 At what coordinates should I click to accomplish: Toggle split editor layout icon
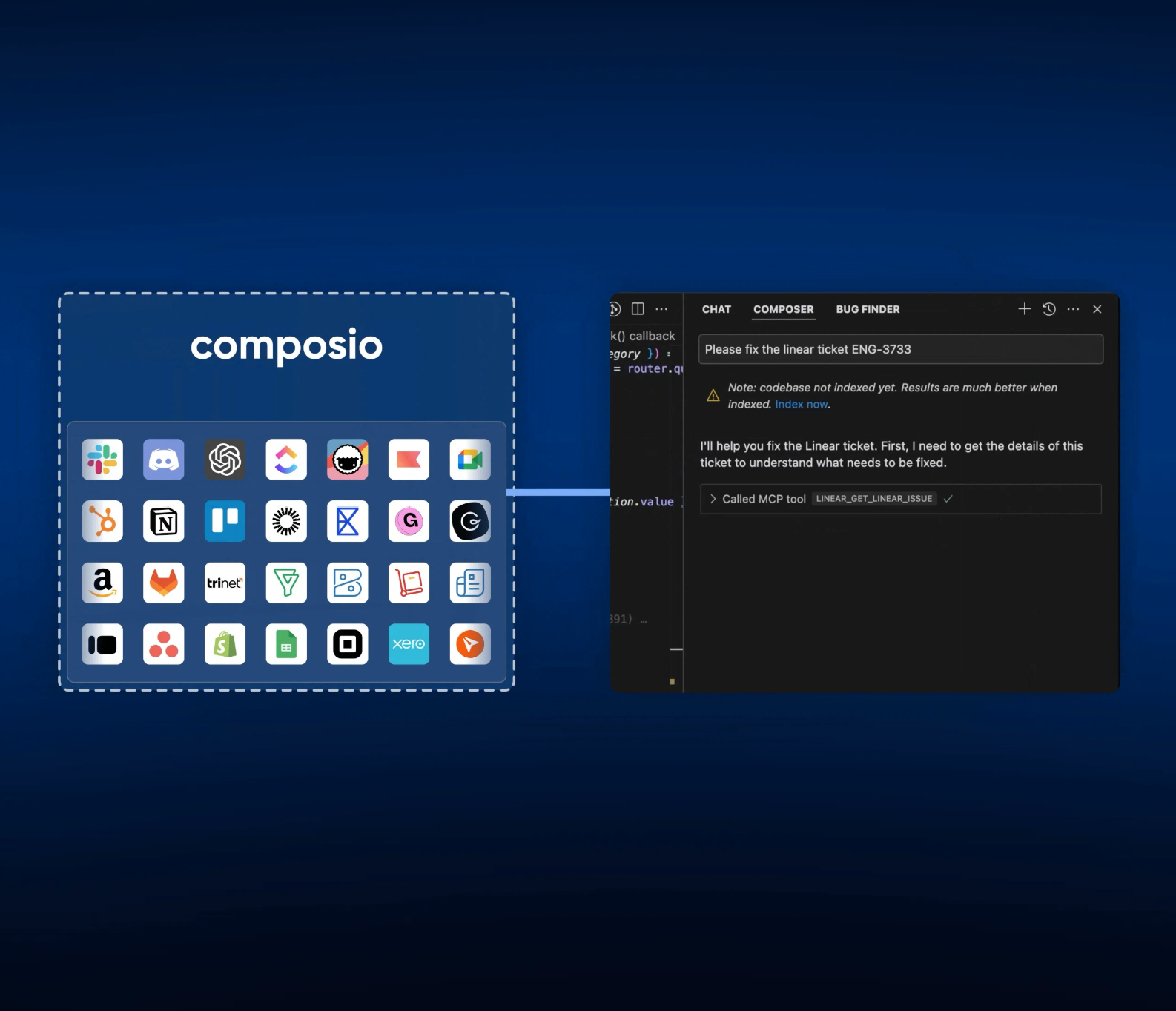(x=638, y=309)
